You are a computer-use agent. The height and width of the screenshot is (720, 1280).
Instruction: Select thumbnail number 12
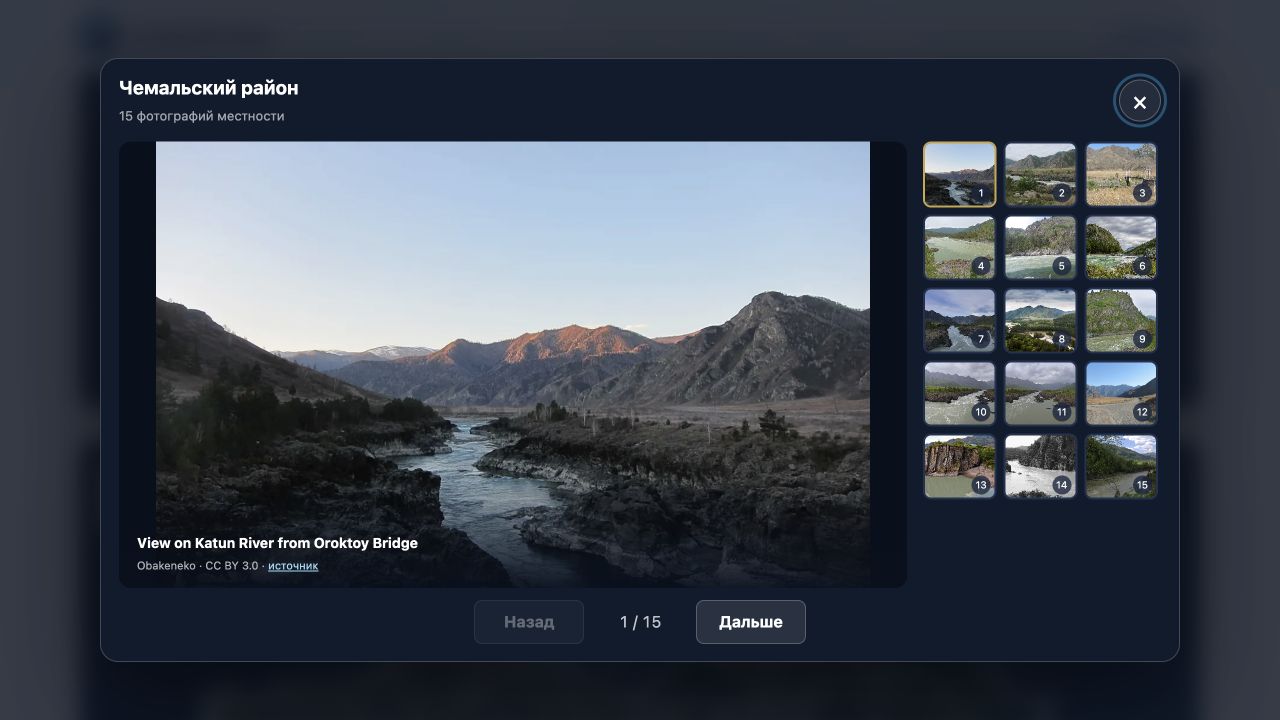pyautogui.click(x=1121, y=393)
